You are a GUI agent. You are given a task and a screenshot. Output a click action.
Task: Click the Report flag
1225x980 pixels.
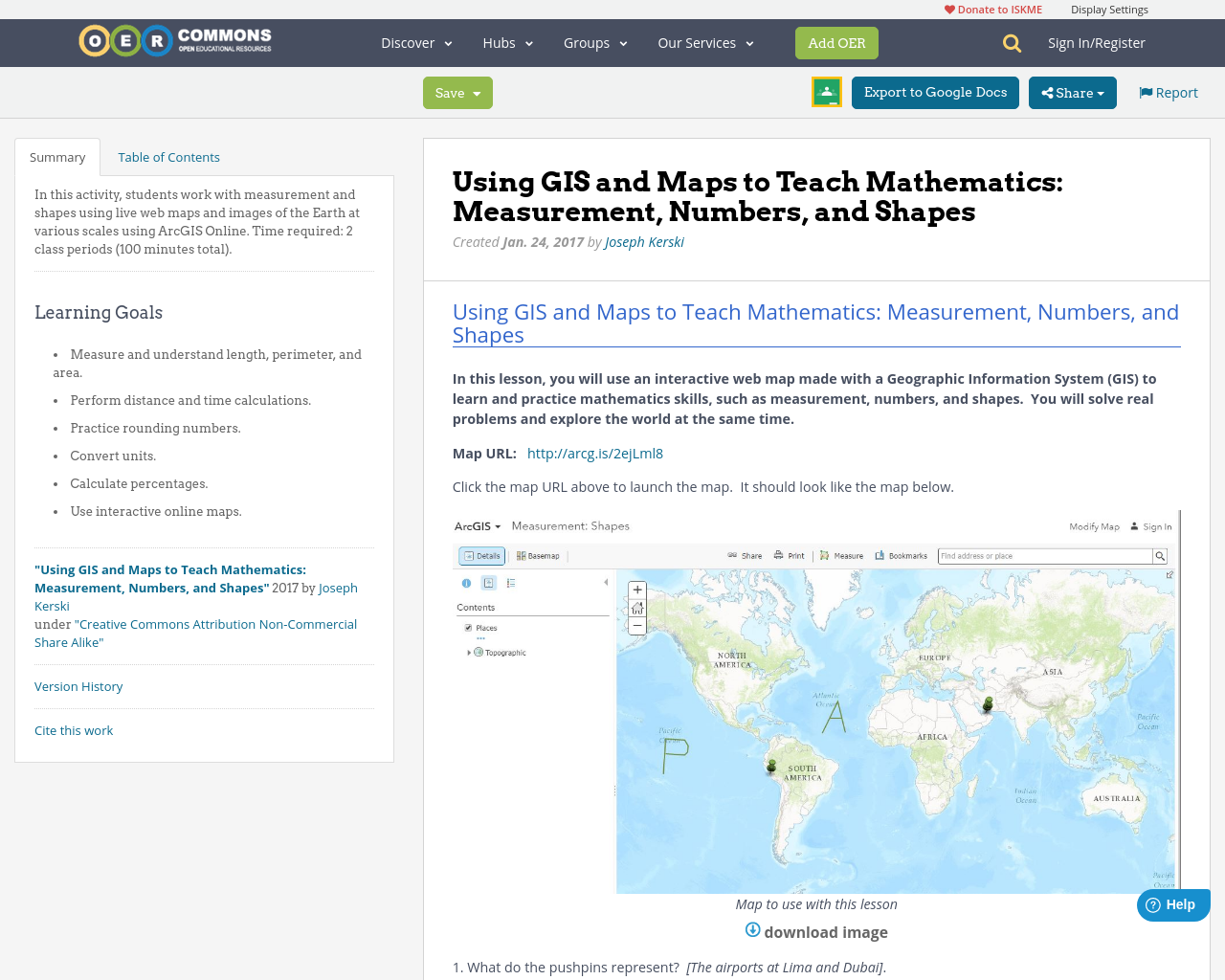[x=1168, y=91]
